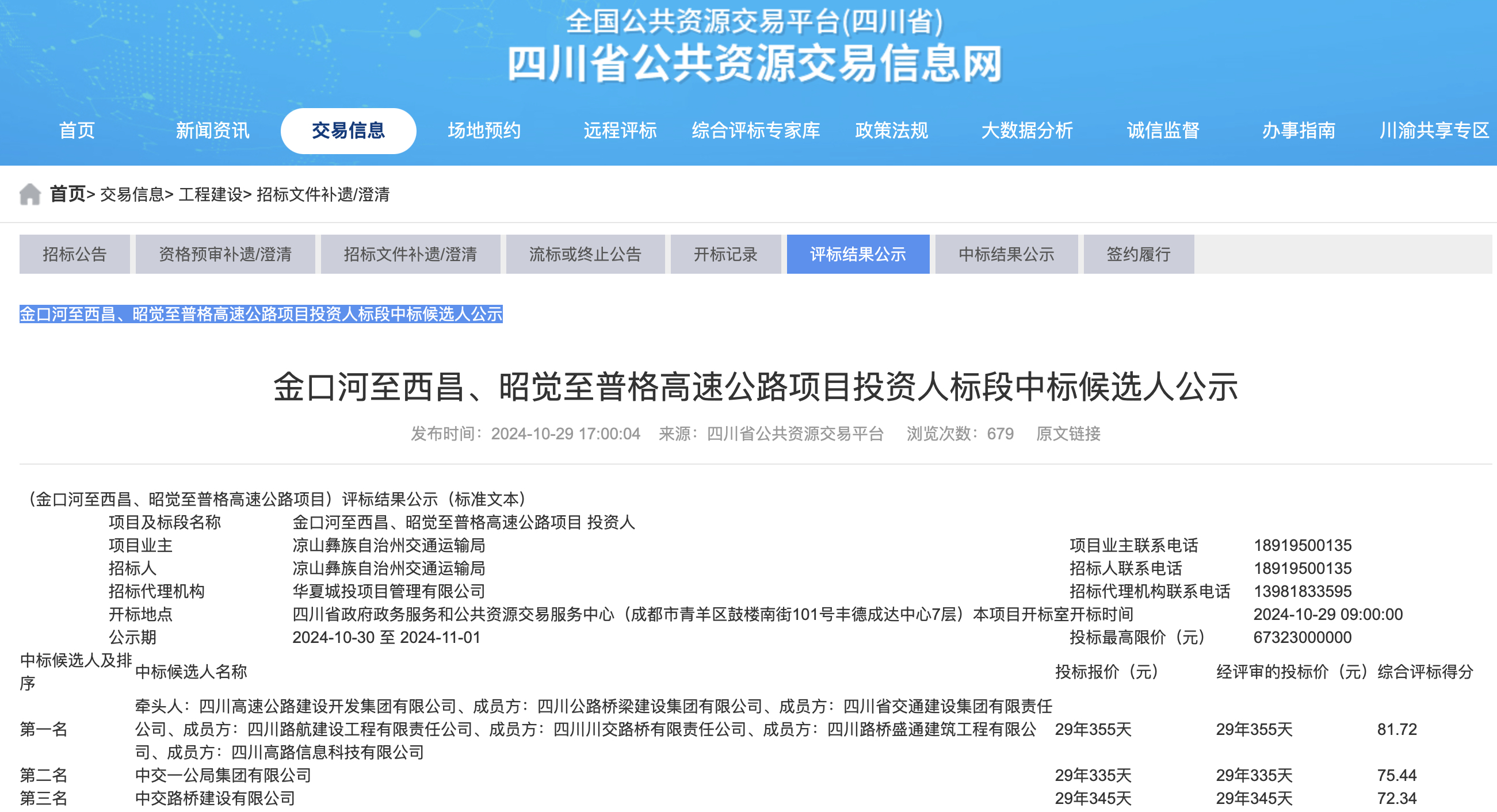Click 第一名 ranking cell
Viewport: 1497px width, 812px height.
click(44, 730)
